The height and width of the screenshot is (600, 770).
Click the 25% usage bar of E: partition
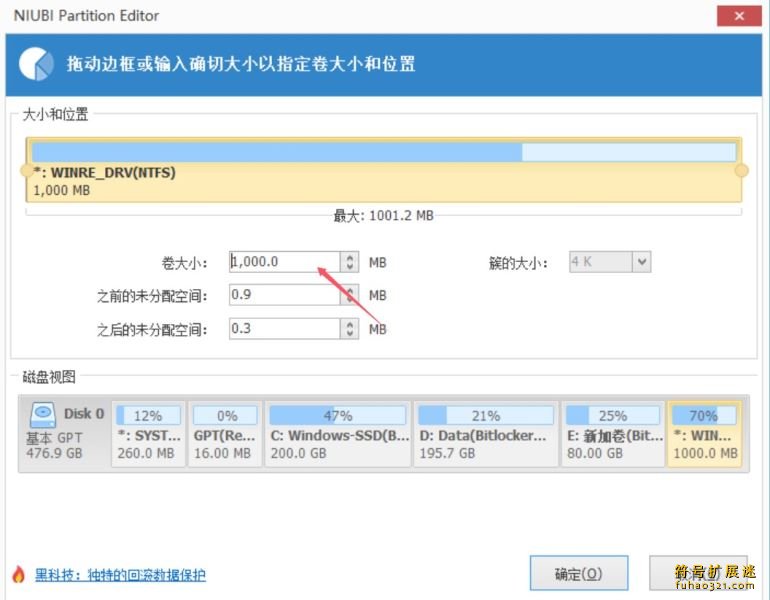point(613,415)
